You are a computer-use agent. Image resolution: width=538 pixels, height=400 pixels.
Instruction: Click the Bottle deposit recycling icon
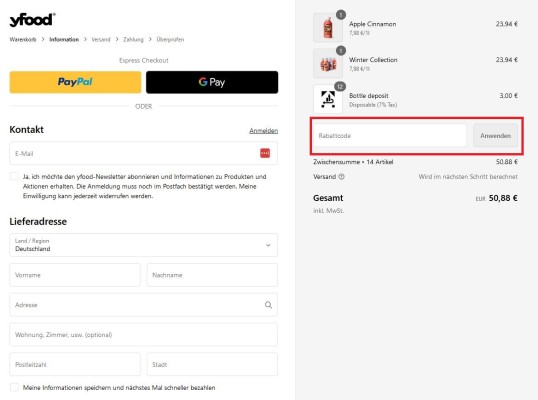[x=328, y=99]
